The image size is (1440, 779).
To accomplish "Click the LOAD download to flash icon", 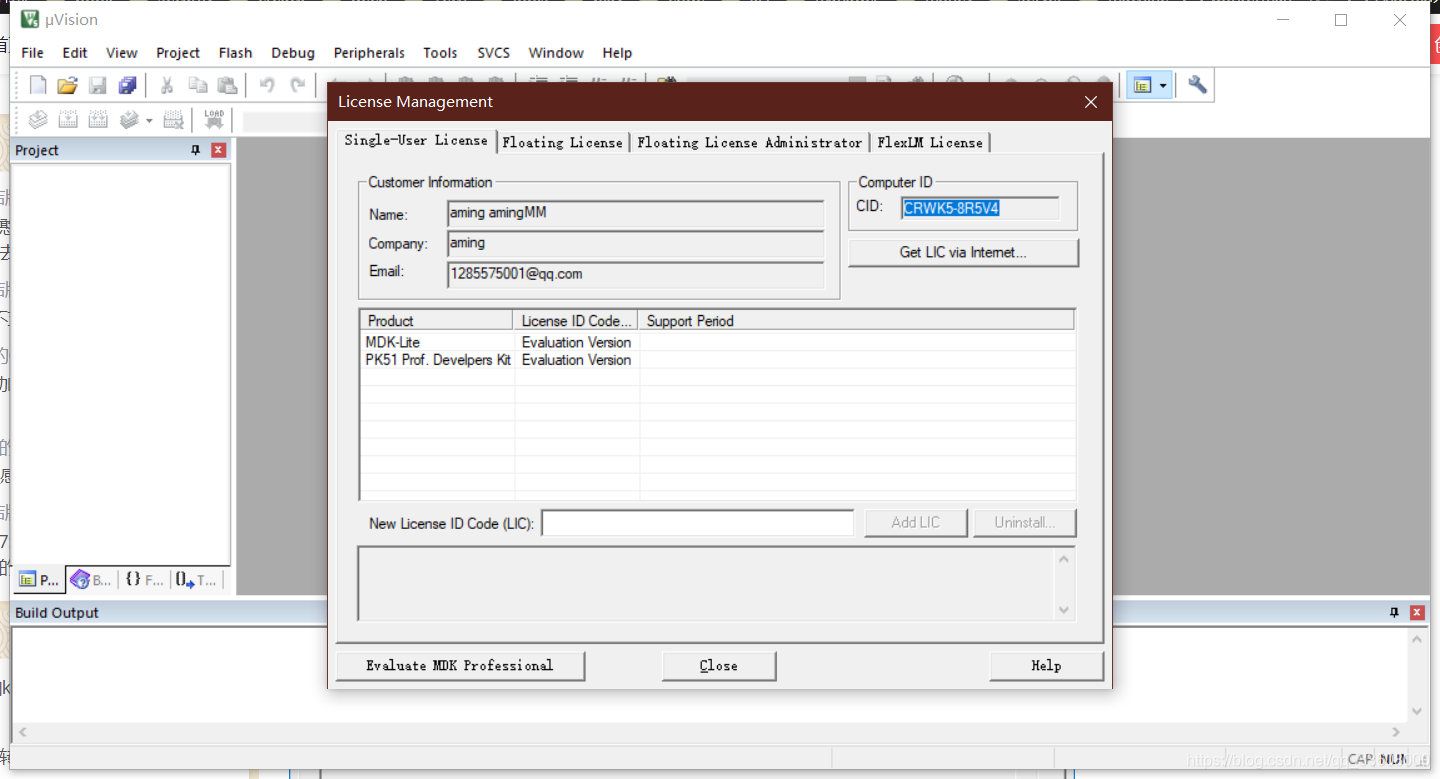I will (x=214, y=120).
